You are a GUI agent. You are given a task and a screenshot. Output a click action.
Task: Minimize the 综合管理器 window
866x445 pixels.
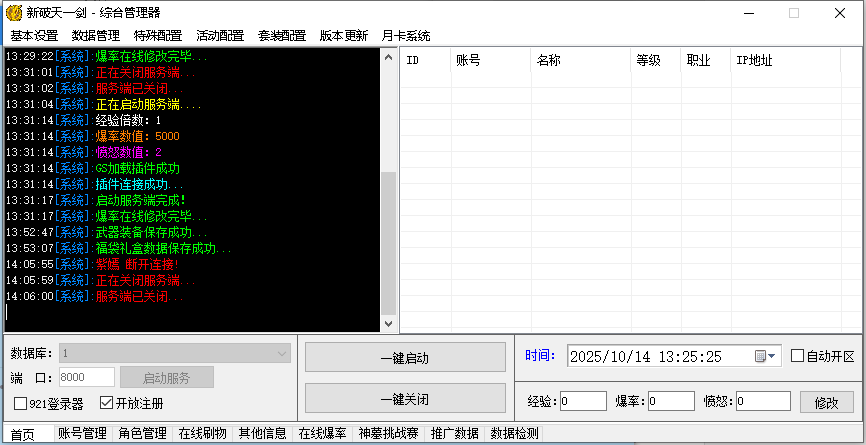click(x=747, y=13)
